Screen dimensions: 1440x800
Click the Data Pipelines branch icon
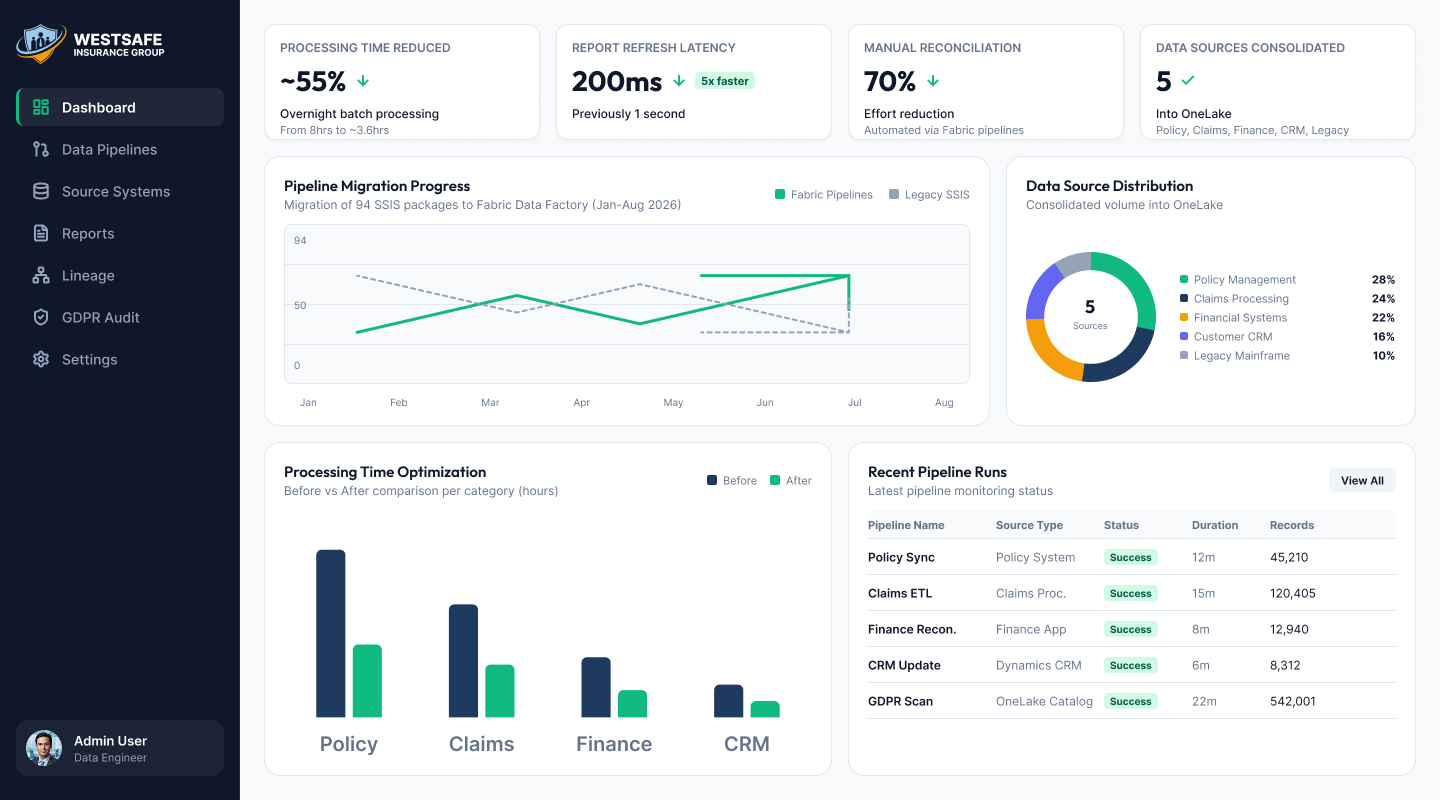click(41, 149)
